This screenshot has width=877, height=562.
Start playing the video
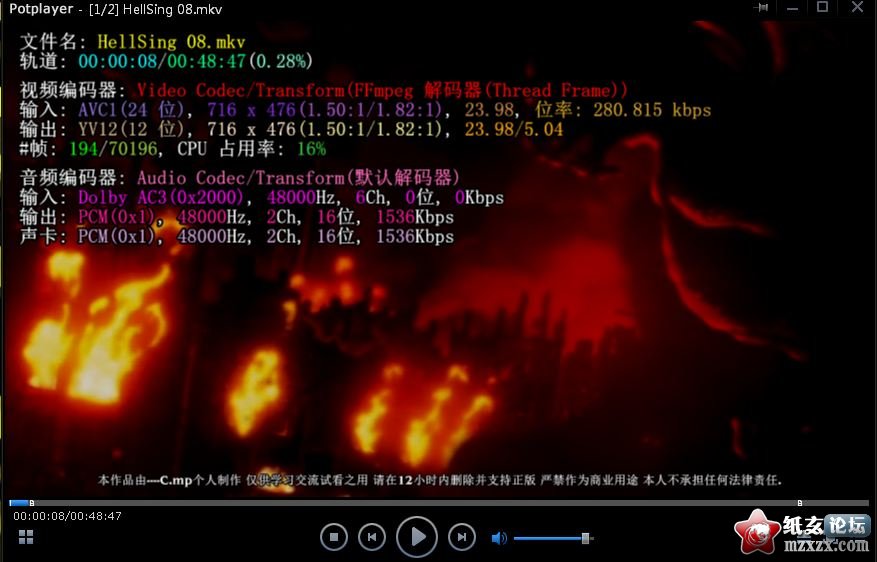coord(417,537)
